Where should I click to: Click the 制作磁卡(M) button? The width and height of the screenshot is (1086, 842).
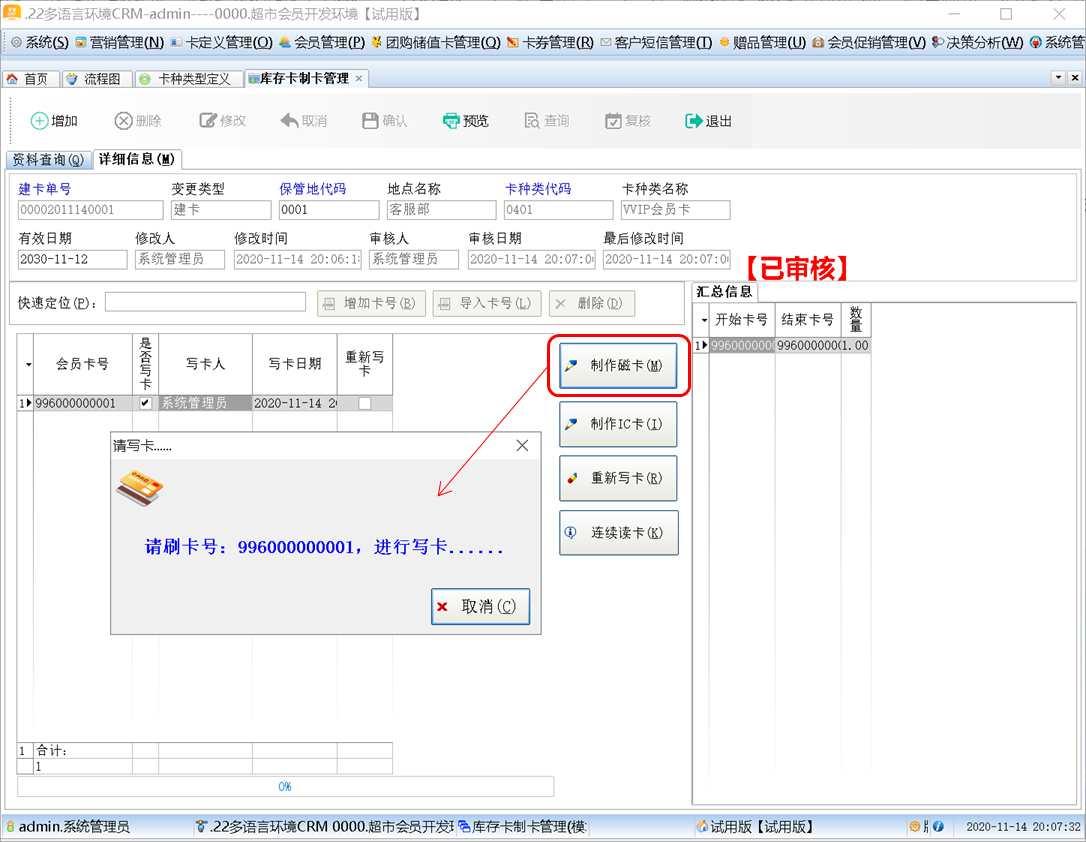[618, 366]
